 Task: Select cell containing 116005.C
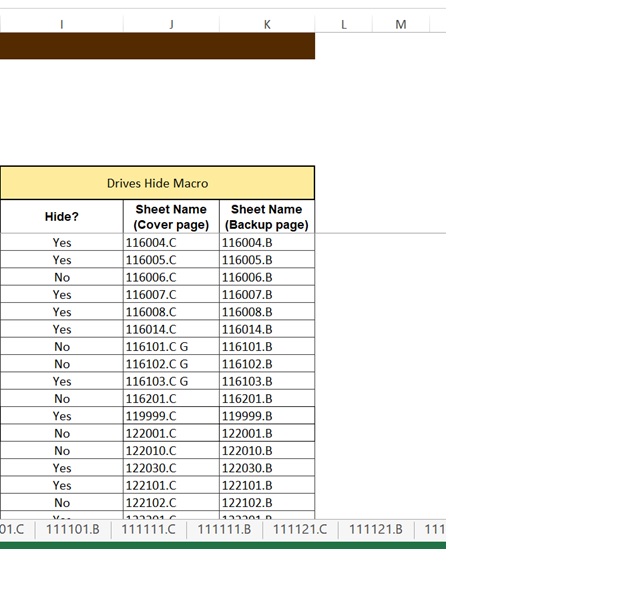click(171, 260)
